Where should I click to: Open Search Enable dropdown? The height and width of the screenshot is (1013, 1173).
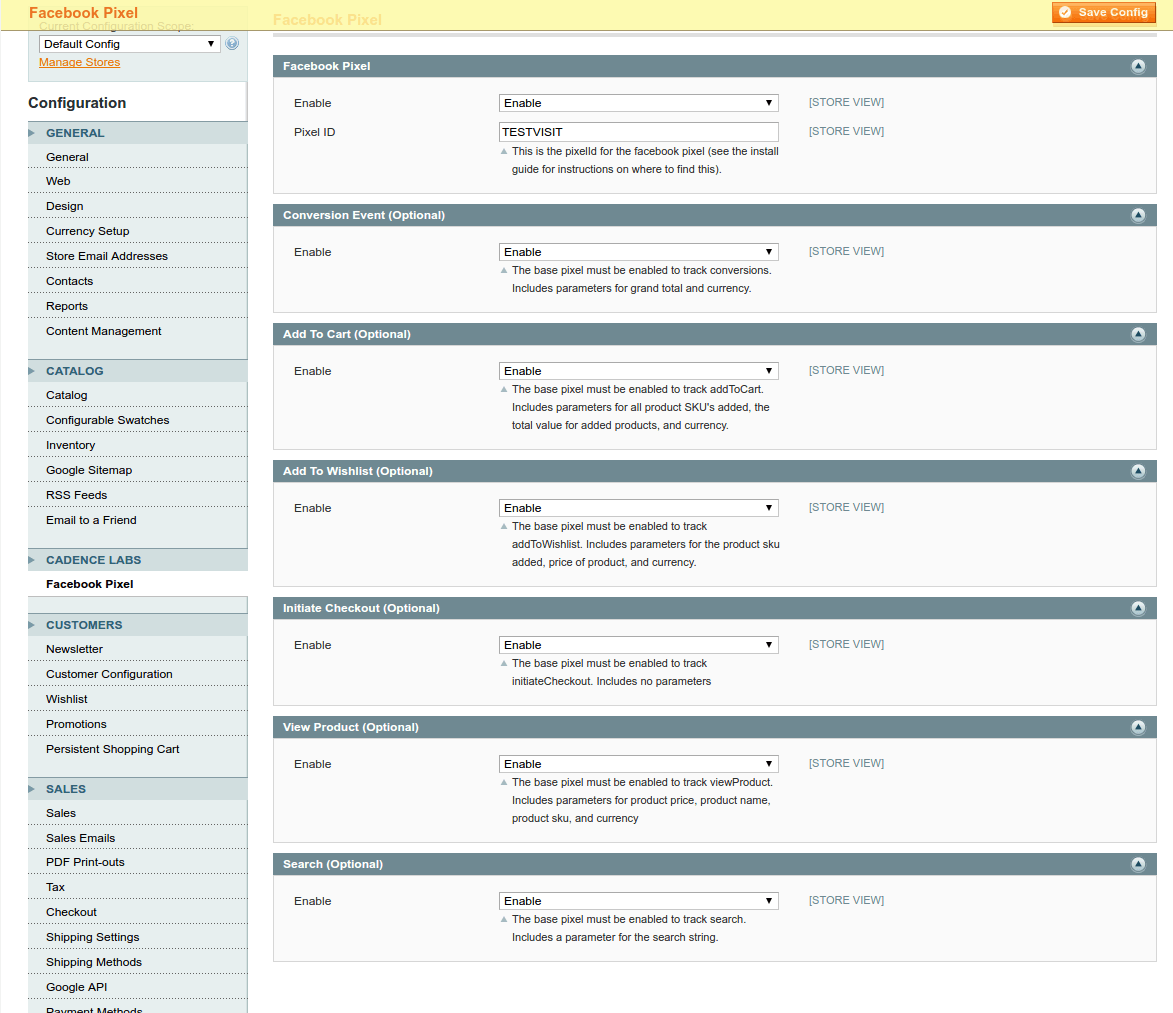pyautogui.click(x=638, y=901)
